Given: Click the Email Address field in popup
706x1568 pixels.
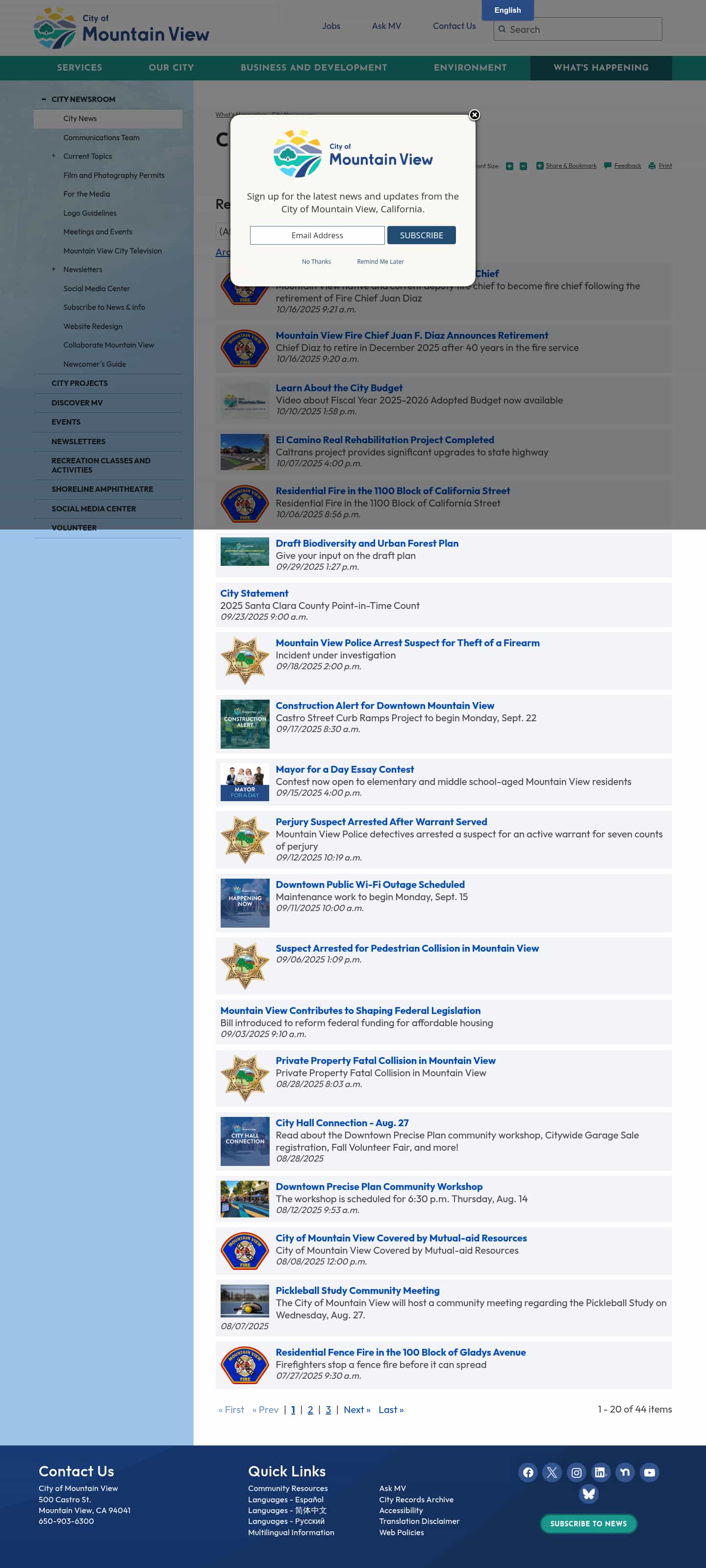Looking at the screenshot, I should coord(317,235).
